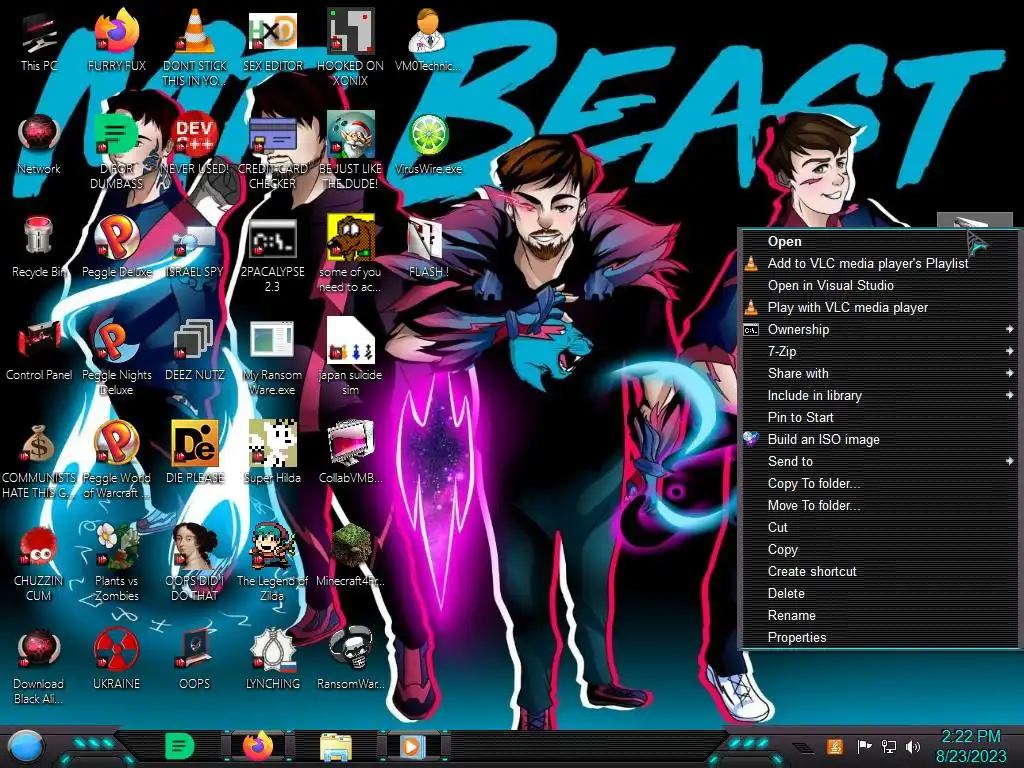This screenshot has height=768, width=1024.
Task: Select the VirusWire.exe lime icon
Action: tap(428, 144)
